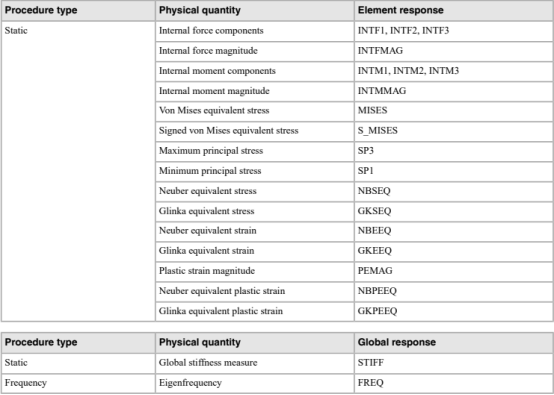554x395 pixels.
Task: Click the GKSEQ response cell
Action: tap(454, 212)
